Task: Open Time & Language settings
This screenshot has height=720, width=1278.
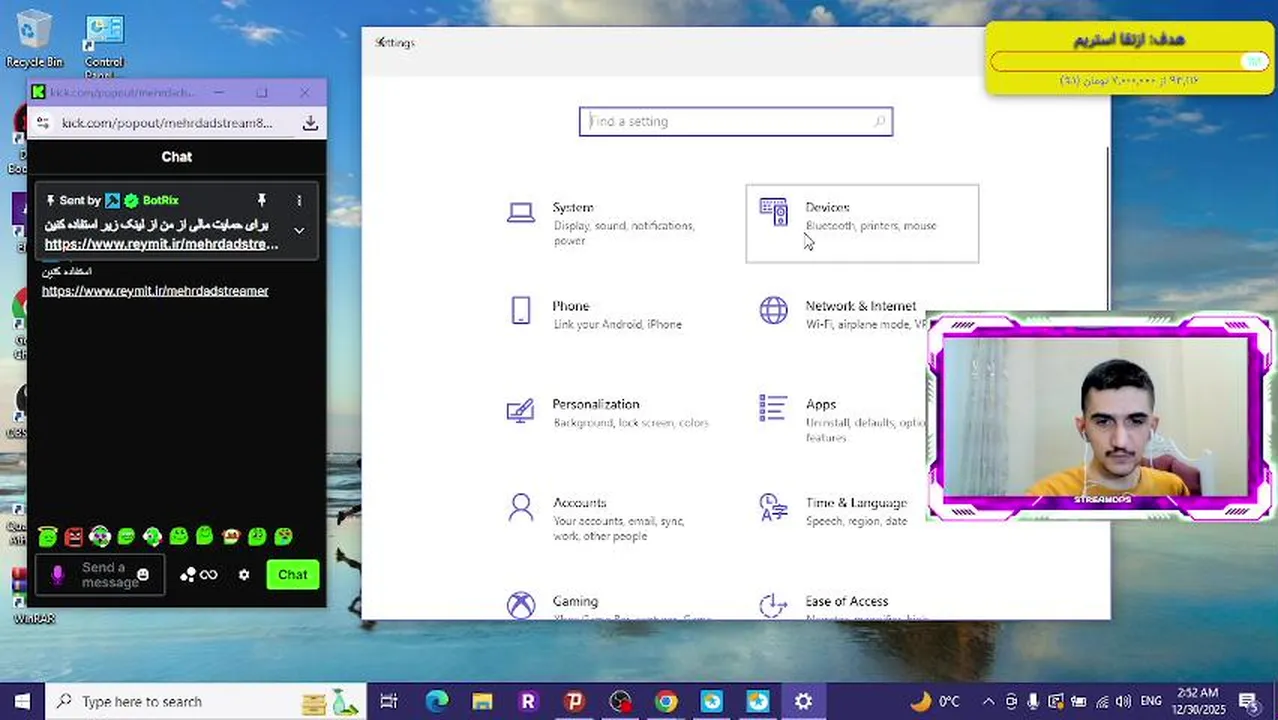Action: tap(840, 511)
